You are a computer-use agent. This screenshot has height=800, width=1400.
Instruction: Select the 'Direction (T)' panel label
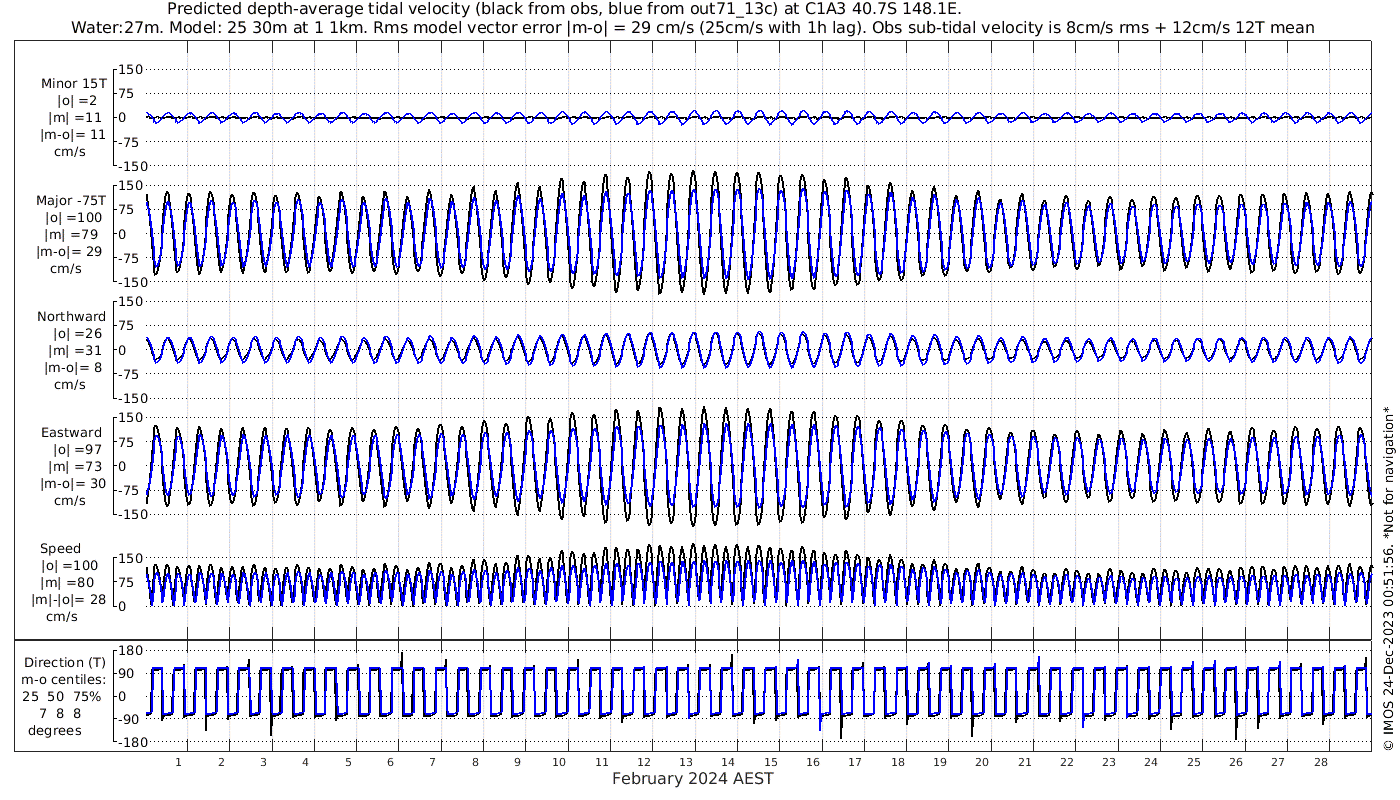[x=64, y=662]
